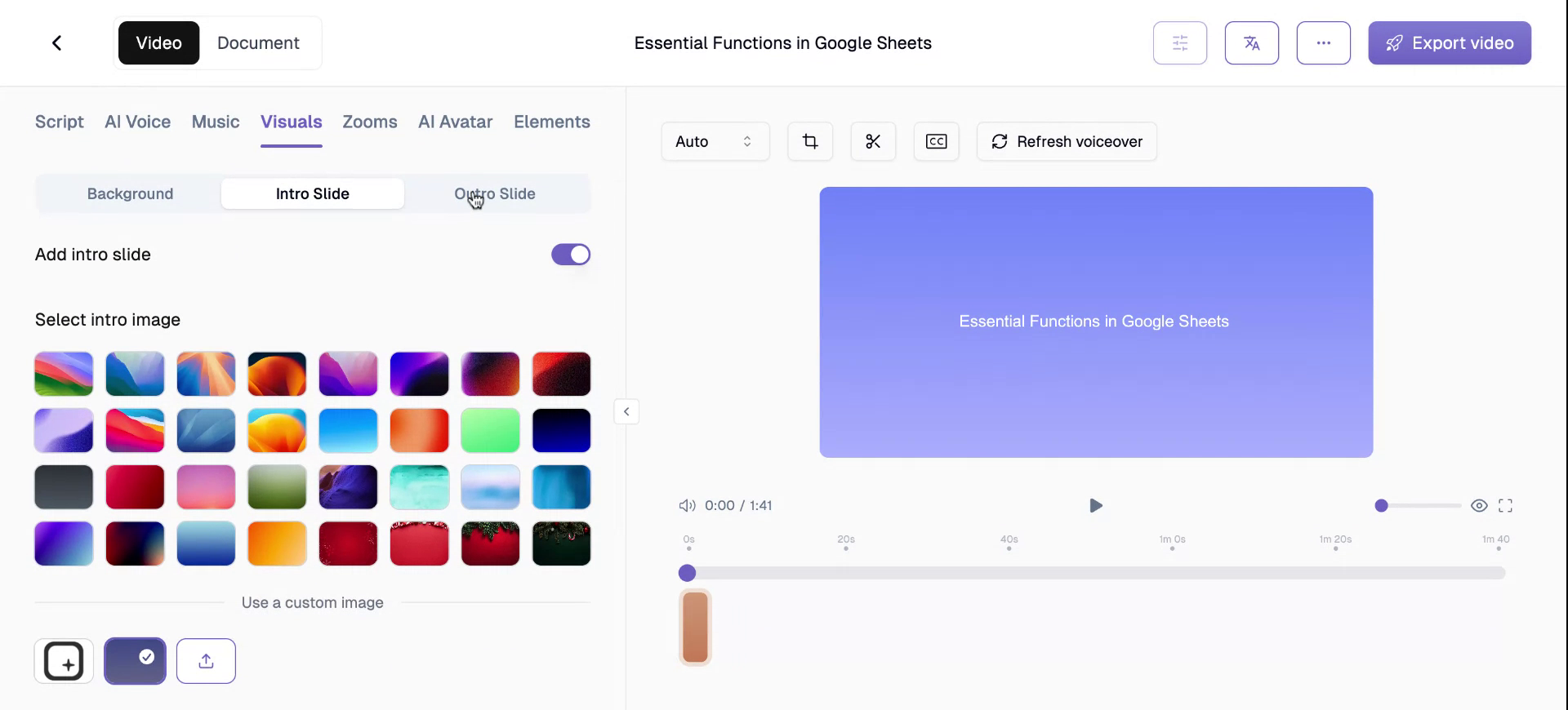The height and width of the screenshot is (710, 1568).
Task: Switch to the Outro Slide sub-tab
Action: pos(495,194)
